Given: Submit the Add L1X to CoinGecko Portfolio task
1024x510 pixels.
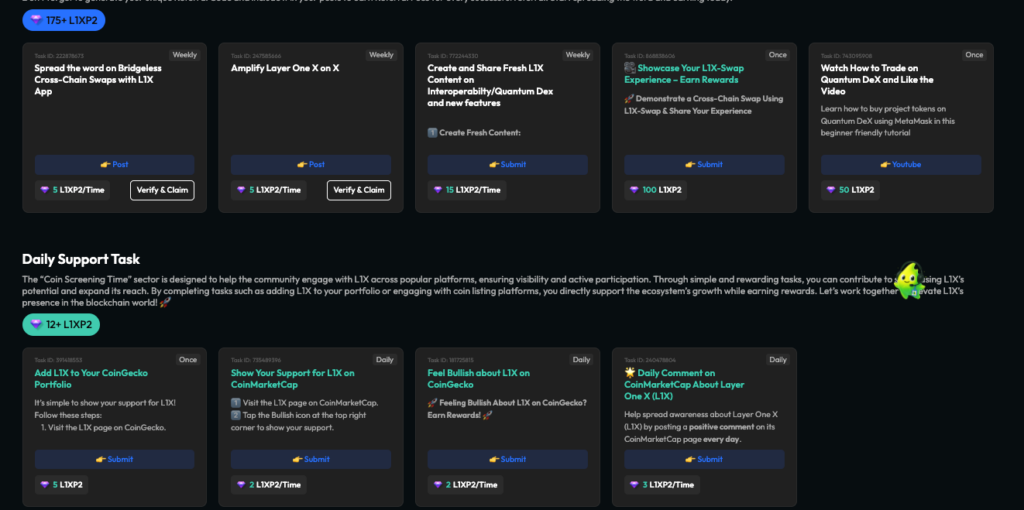Looking at the screenshot, I should pyautogui.click(x=114, y=460).
